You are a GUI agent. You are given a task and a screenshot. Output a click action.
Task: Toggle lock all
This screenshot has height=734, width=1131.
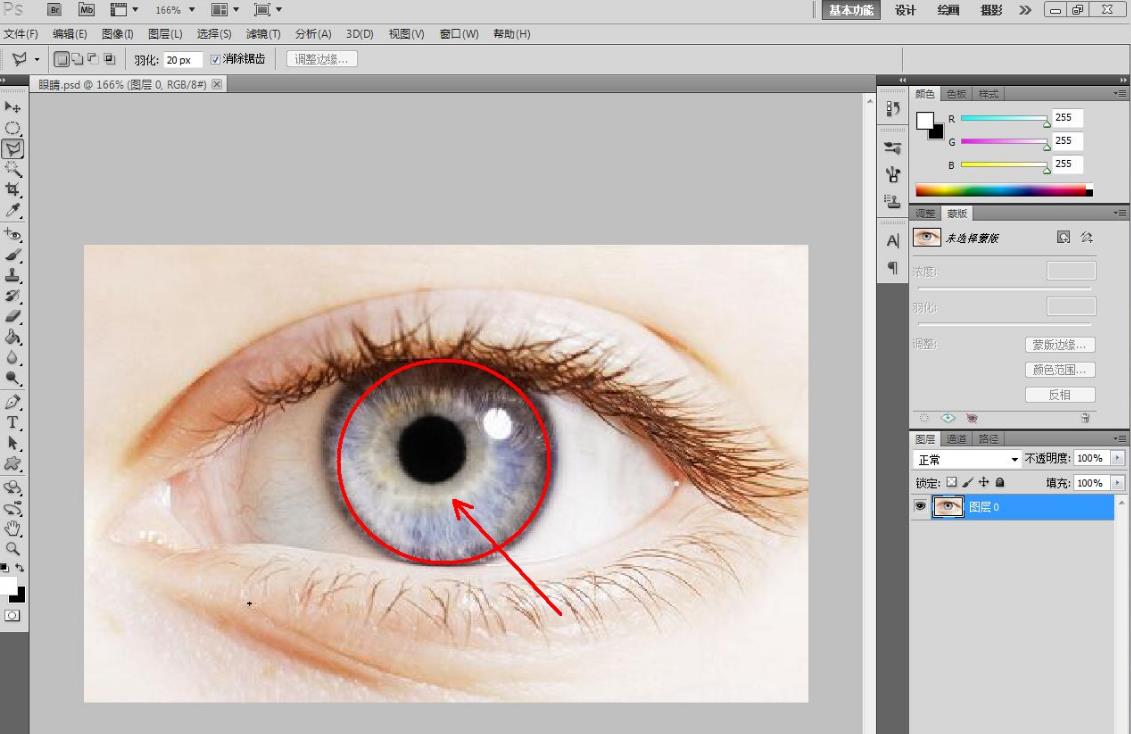pyautogui.click(x=1000, y=482)
